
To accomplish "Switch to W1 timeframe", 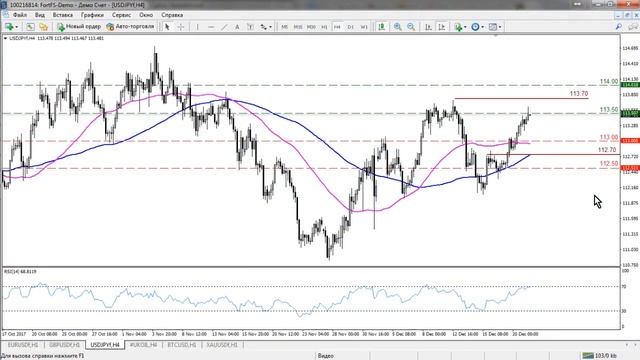I will pos(364,27).
